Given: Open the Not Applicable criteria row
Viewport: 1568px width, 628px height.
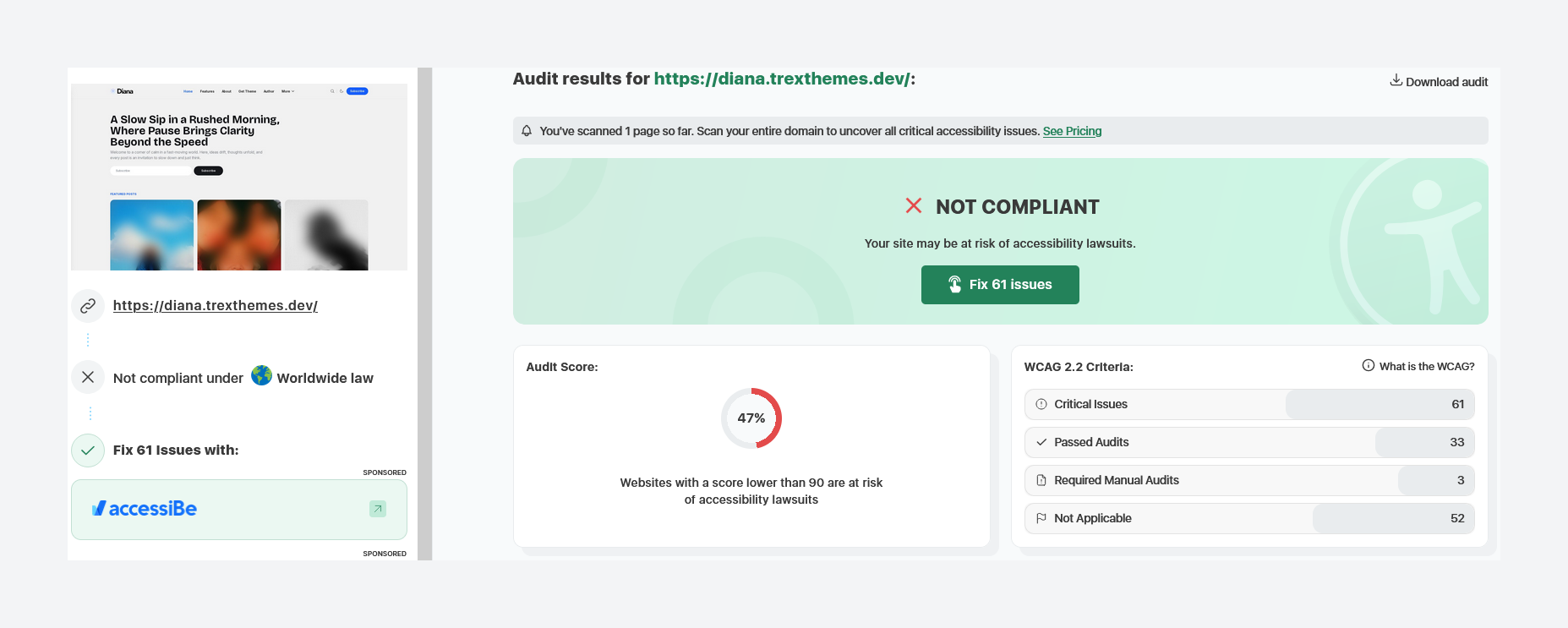Looking at the screenshot, I should click(1248, 518).
